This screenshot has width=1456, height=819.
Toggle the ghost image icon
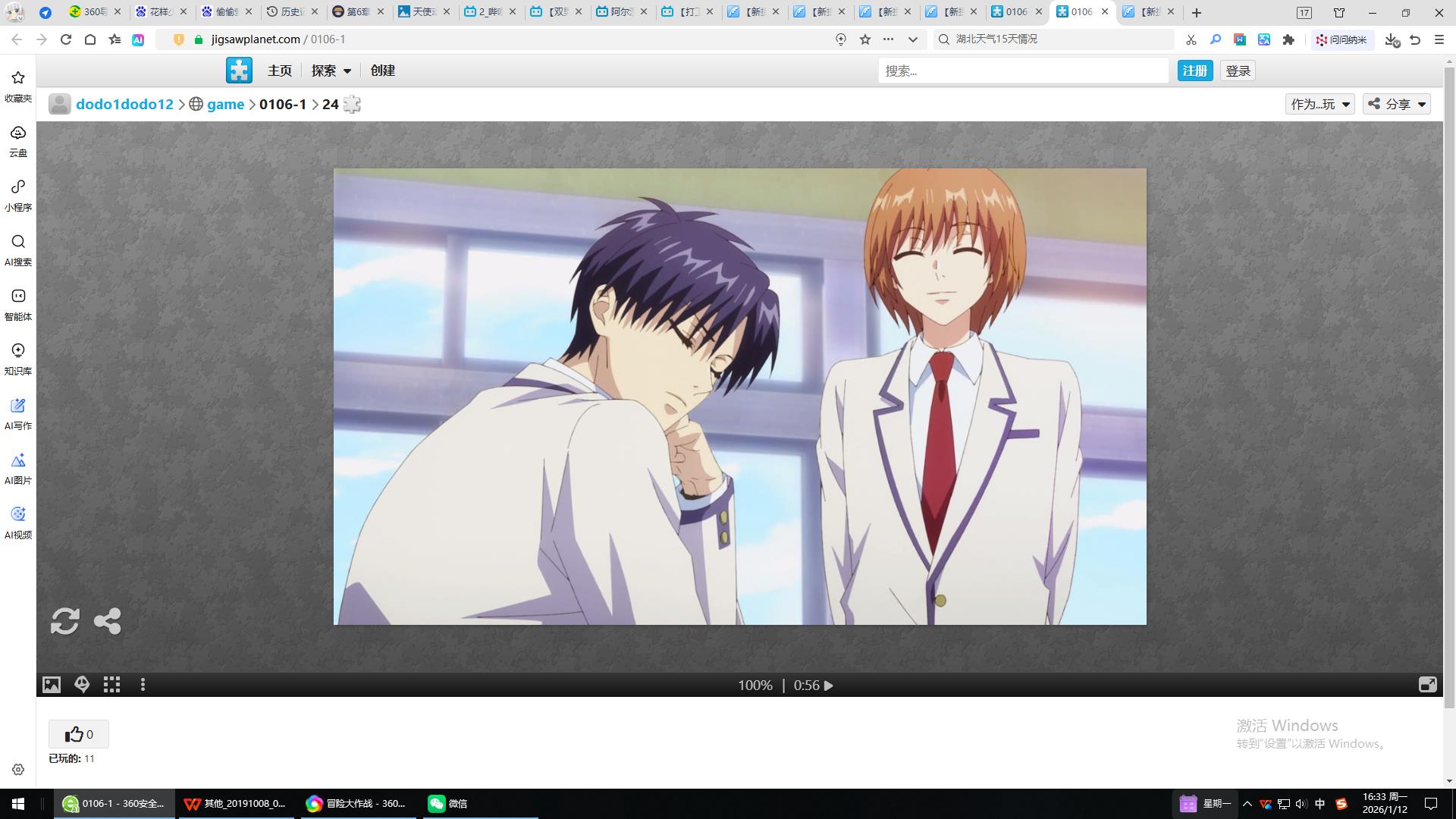(82, 685)
